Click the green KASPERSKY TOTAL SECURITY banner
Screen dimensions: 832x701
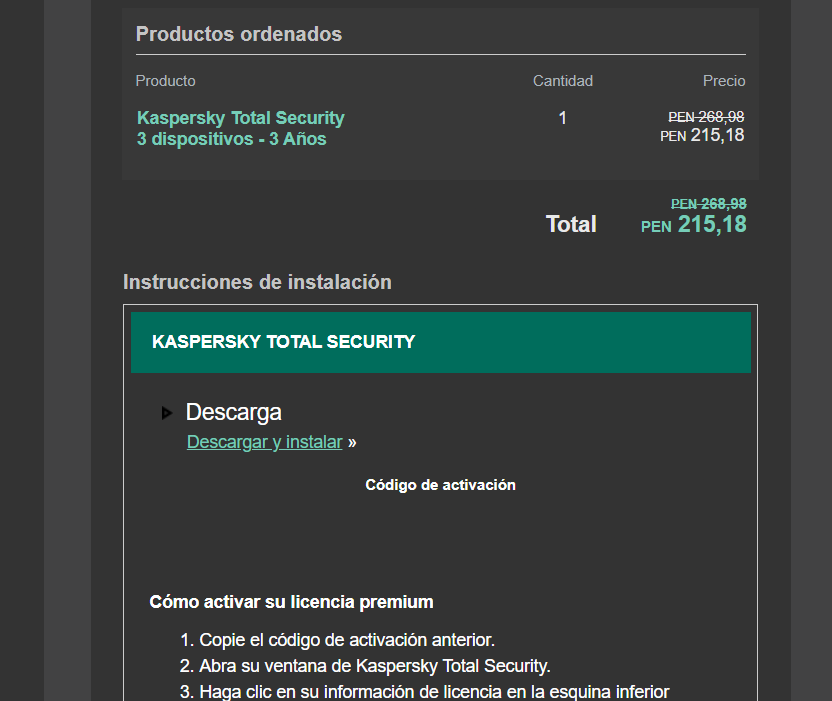[x=440, y=342]
